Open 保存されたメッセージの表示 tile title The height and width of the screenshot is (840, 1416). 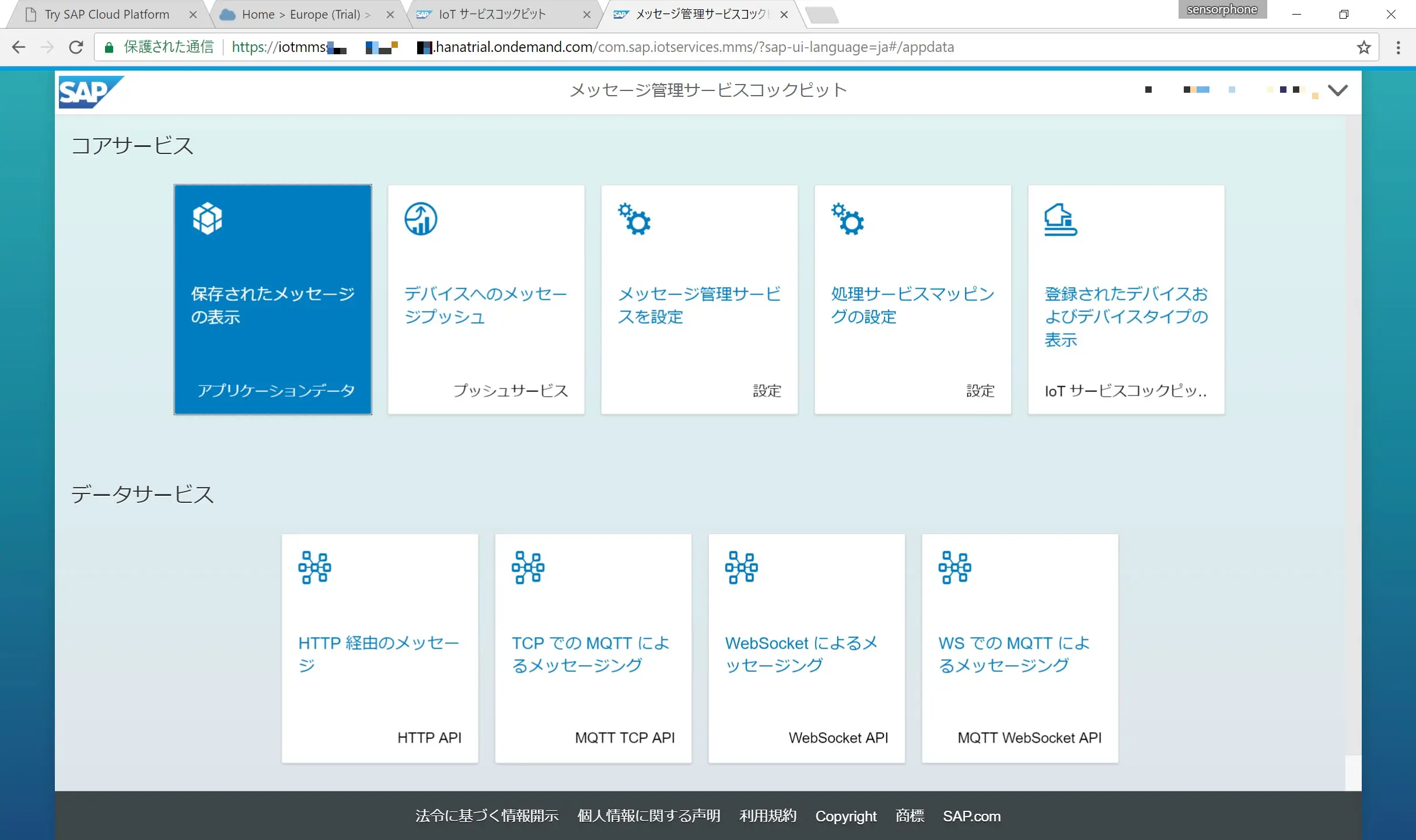click(x=273, y=305)
